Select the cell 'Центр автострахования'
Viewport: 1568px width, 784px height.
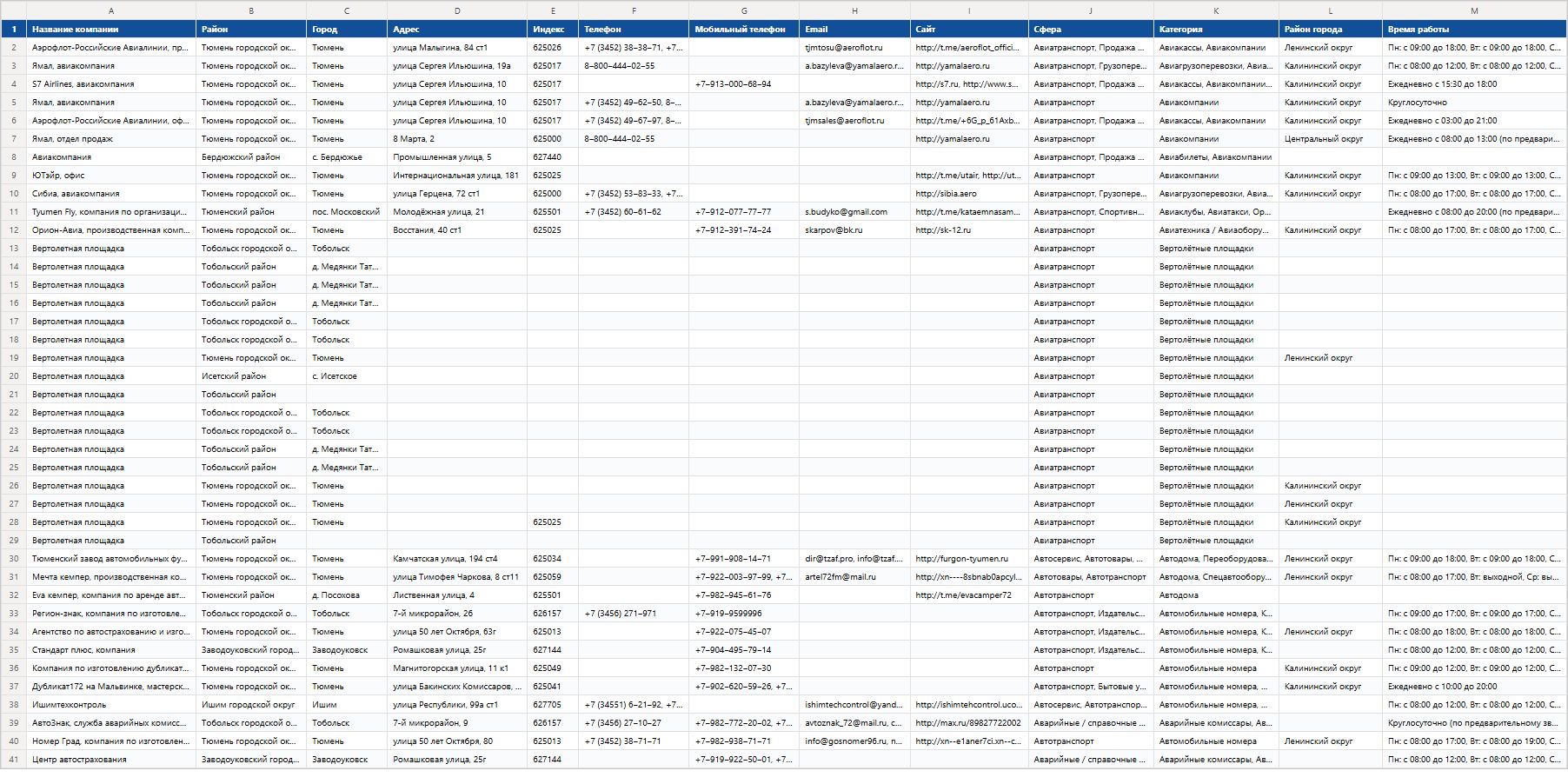(x=111, y=760)
